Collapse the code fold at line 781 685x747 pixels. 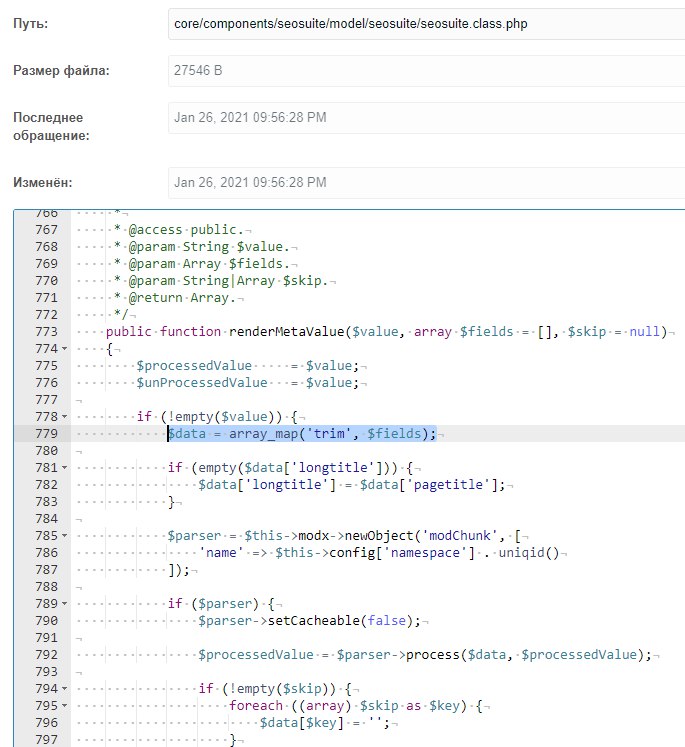tap(64, 468)
